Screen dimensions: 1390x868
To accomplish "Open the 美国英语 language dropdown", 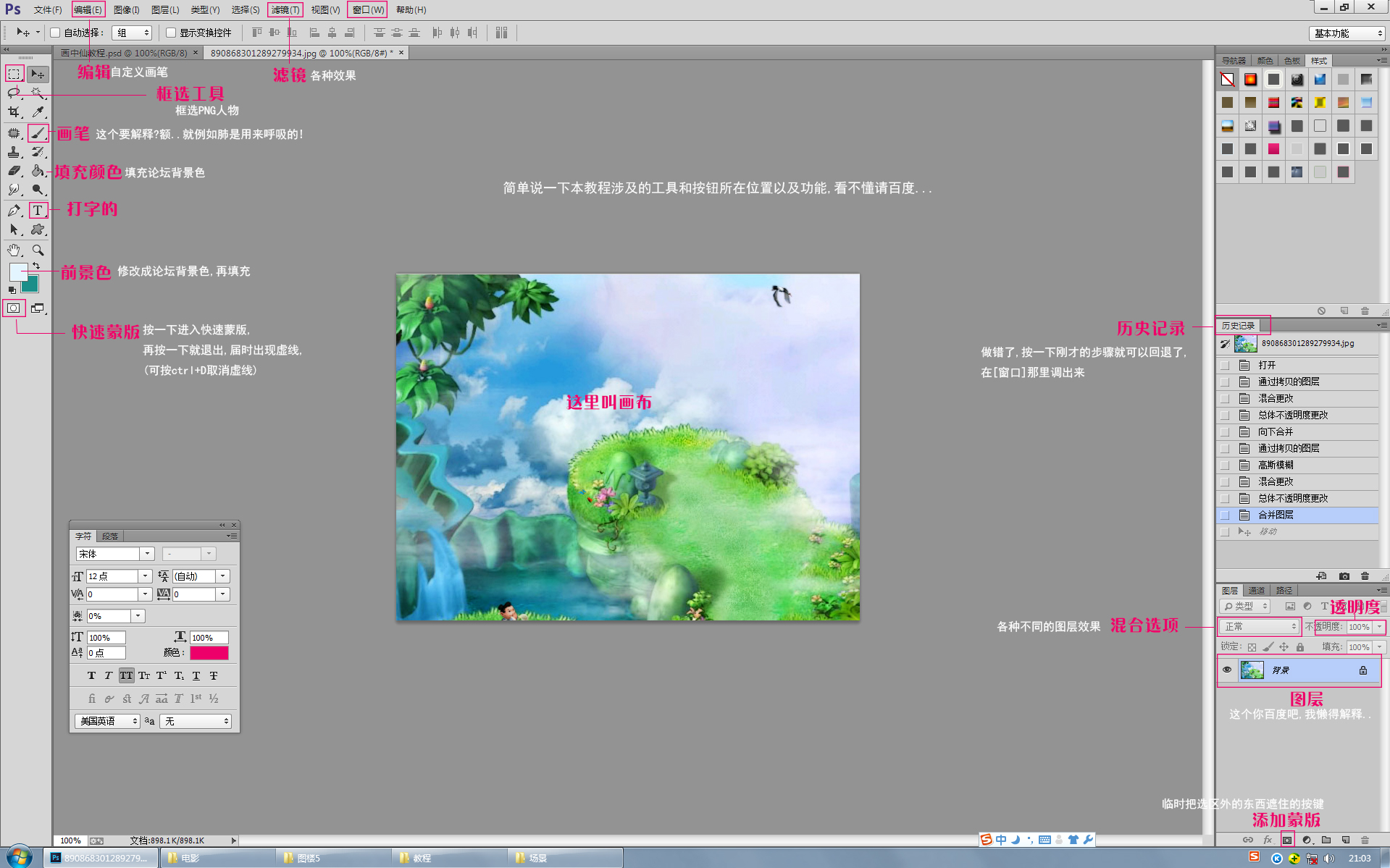I will tap(107, 721).
